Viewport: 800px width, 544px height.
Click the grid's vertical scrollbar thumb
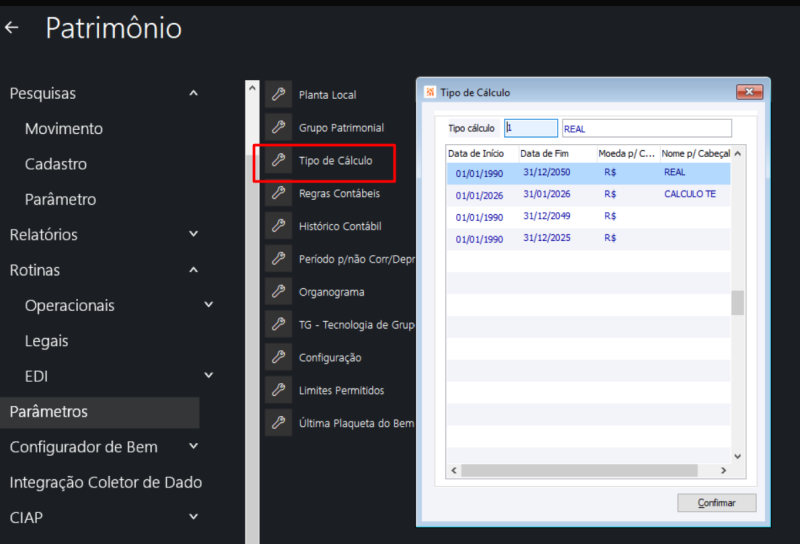738,303
